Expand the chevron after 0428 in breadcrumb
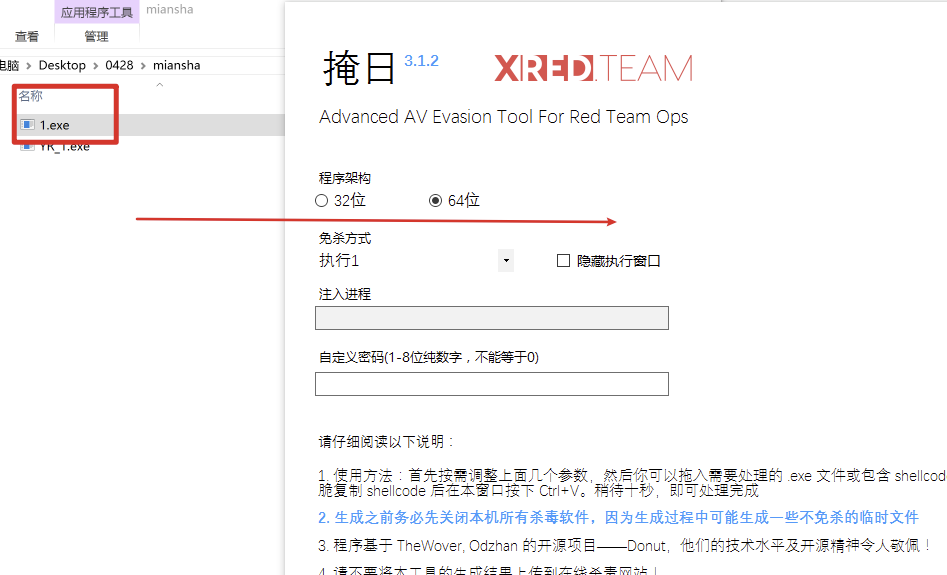 (143, 66)
